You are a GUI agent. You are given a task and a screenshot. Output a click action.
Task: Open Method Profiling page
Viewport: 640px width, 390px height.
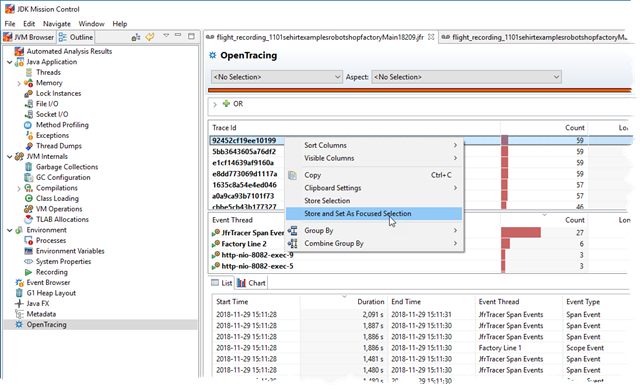[62, 125]
